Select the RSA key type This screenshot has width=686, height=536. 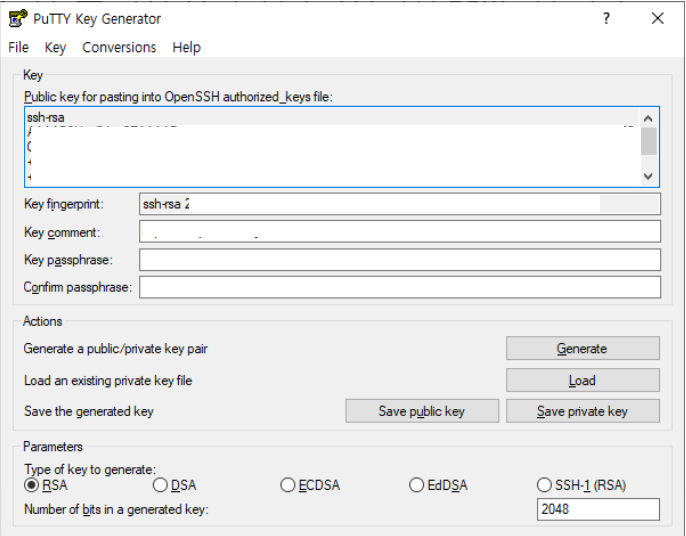point(46,485)
